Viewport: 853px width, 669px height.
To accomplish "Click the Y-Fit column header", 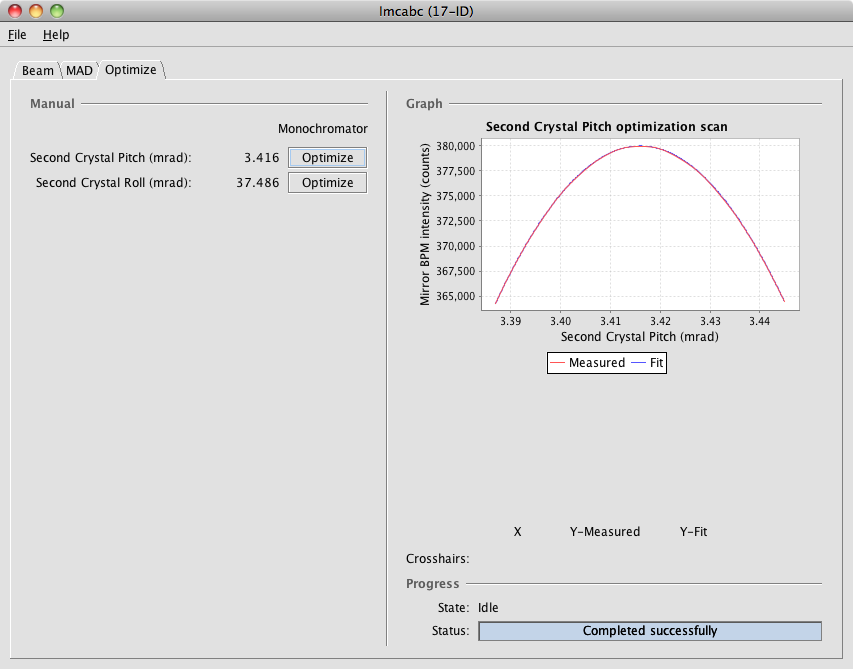I will [694, 532].
